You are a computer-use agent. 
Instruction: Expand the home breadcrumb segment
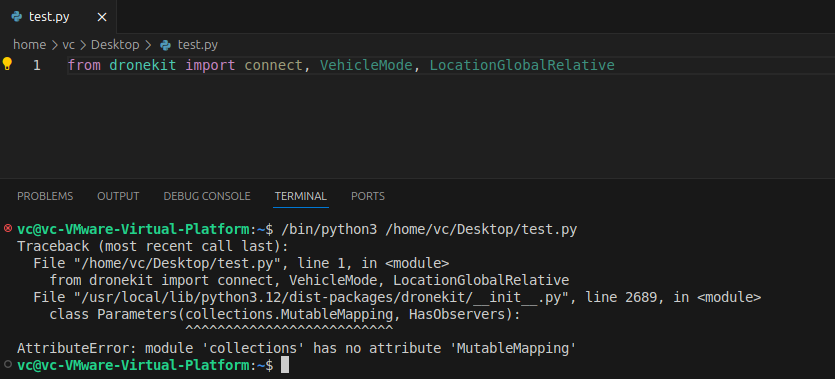pos(29,45)
